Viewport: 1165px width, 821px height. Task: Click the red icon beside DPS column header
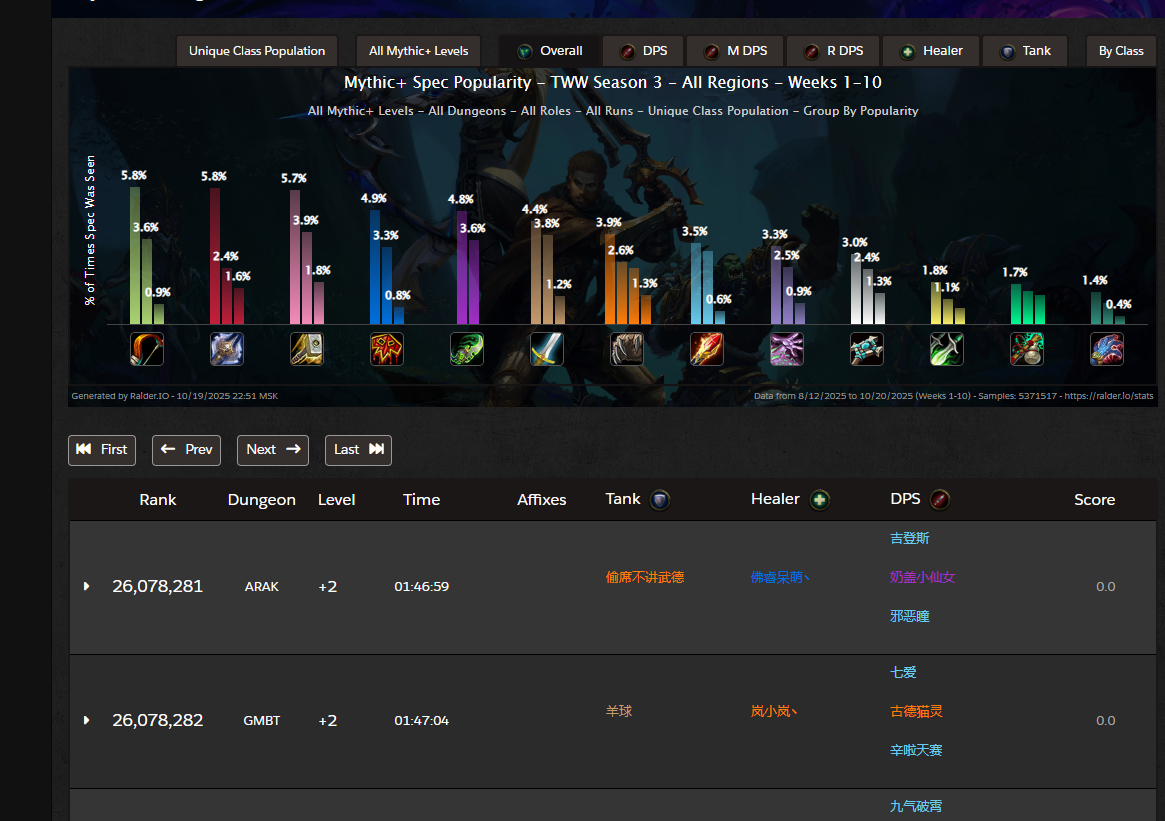[939, 500]
